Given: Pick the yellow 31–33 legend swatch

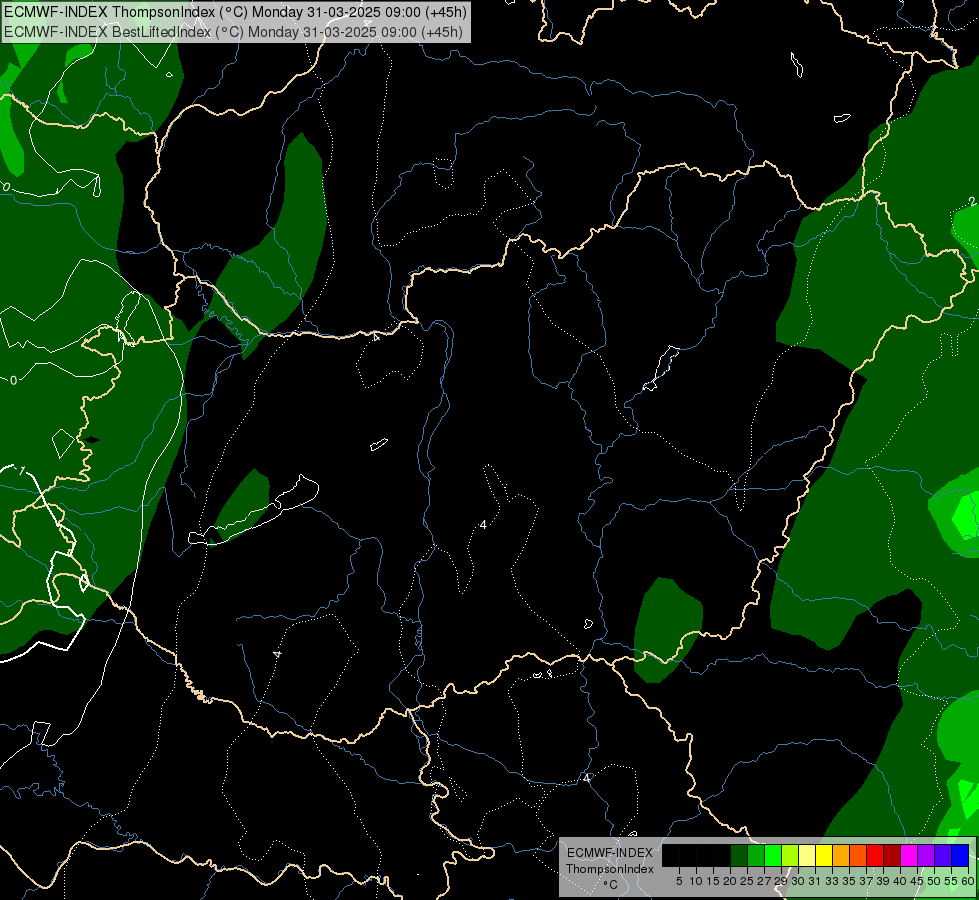Looking at the screenshot, I should coord(824,855).
